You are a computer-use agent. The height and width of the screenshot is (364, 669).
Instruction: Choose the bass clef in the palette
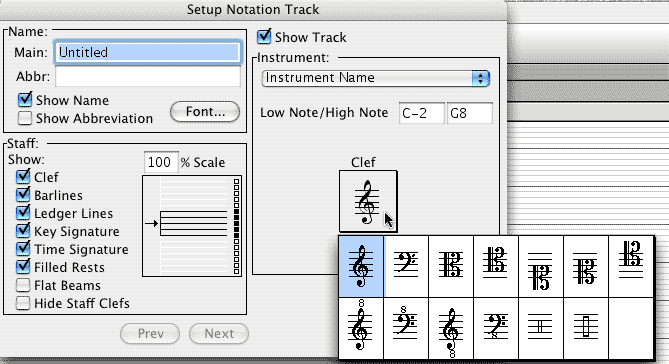406,266
